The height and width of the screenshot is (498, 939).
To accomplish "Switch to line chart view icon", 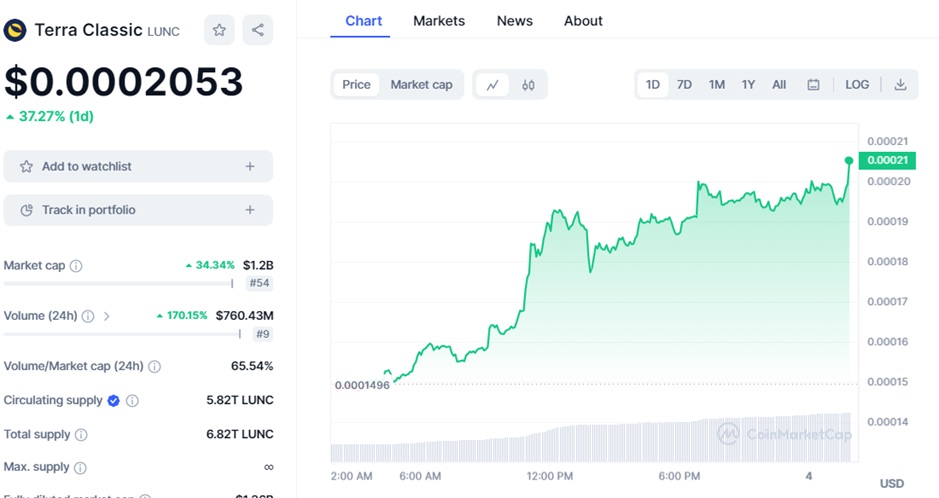I will coord(493,85).
